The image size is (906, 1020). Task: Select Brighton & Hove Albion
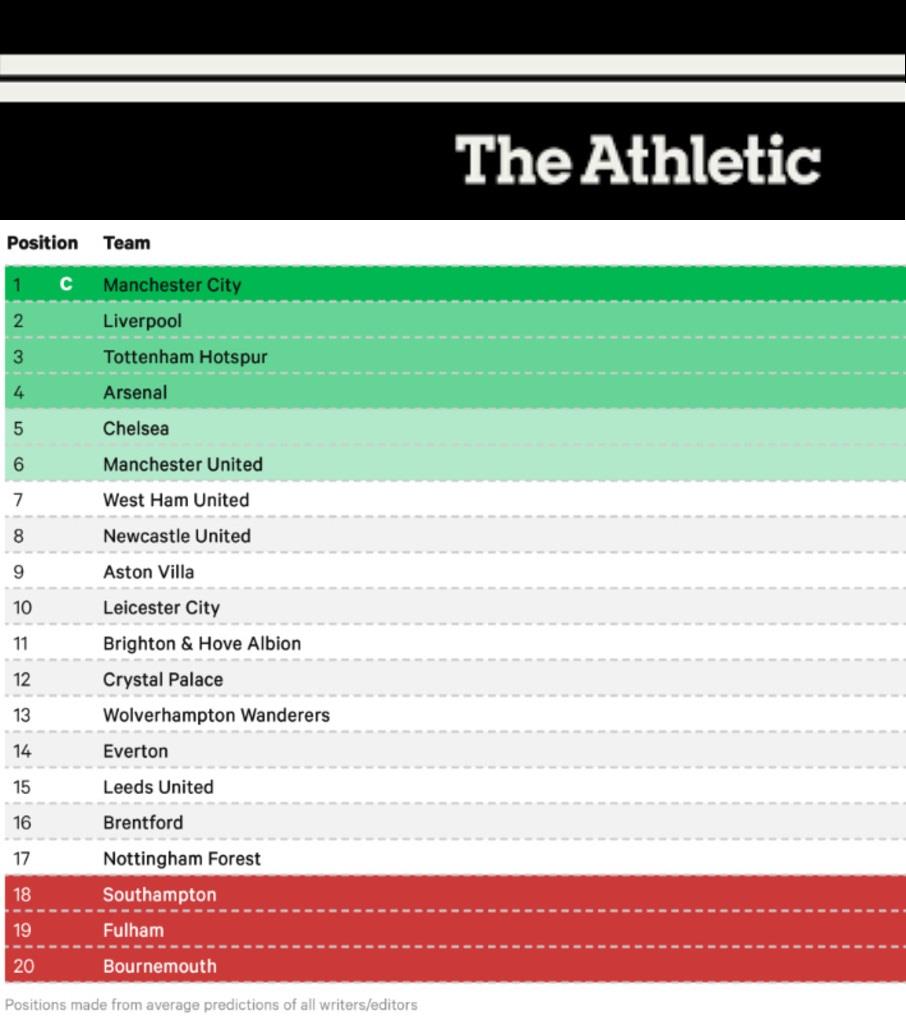coord(202,644)
